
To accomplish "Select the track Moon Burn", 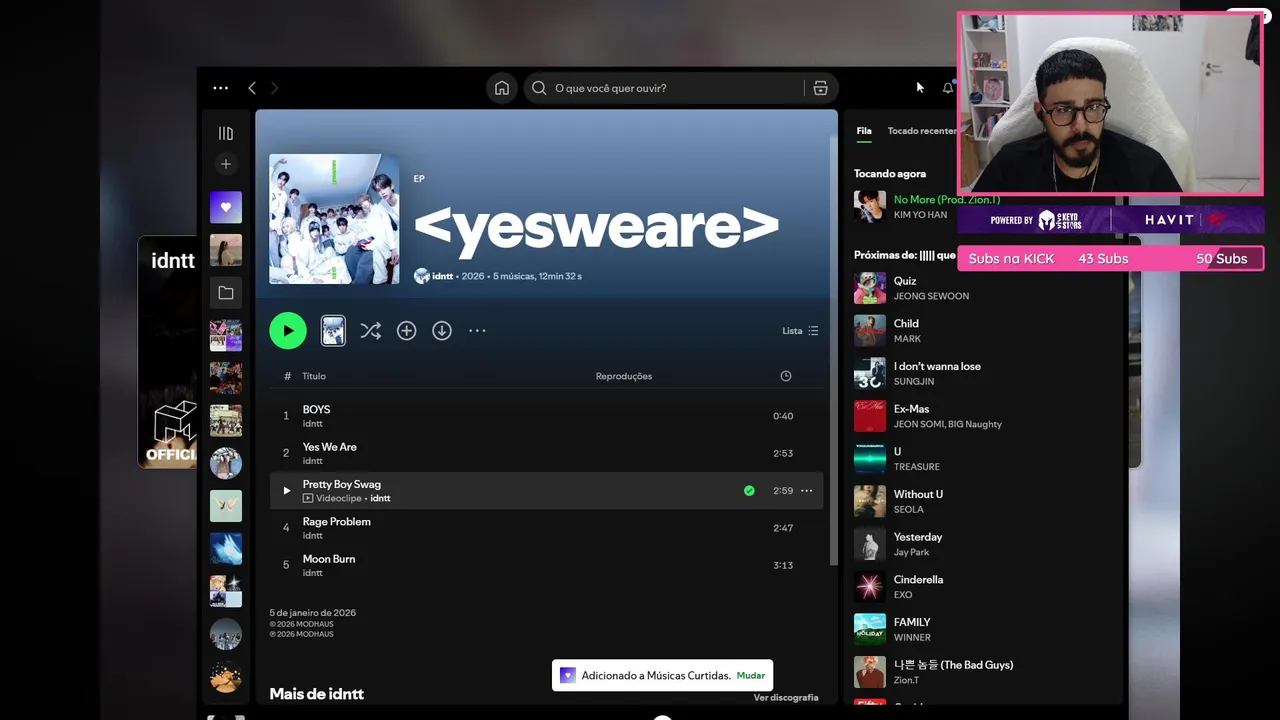I will pyautogui.click(x=546, y=565).
